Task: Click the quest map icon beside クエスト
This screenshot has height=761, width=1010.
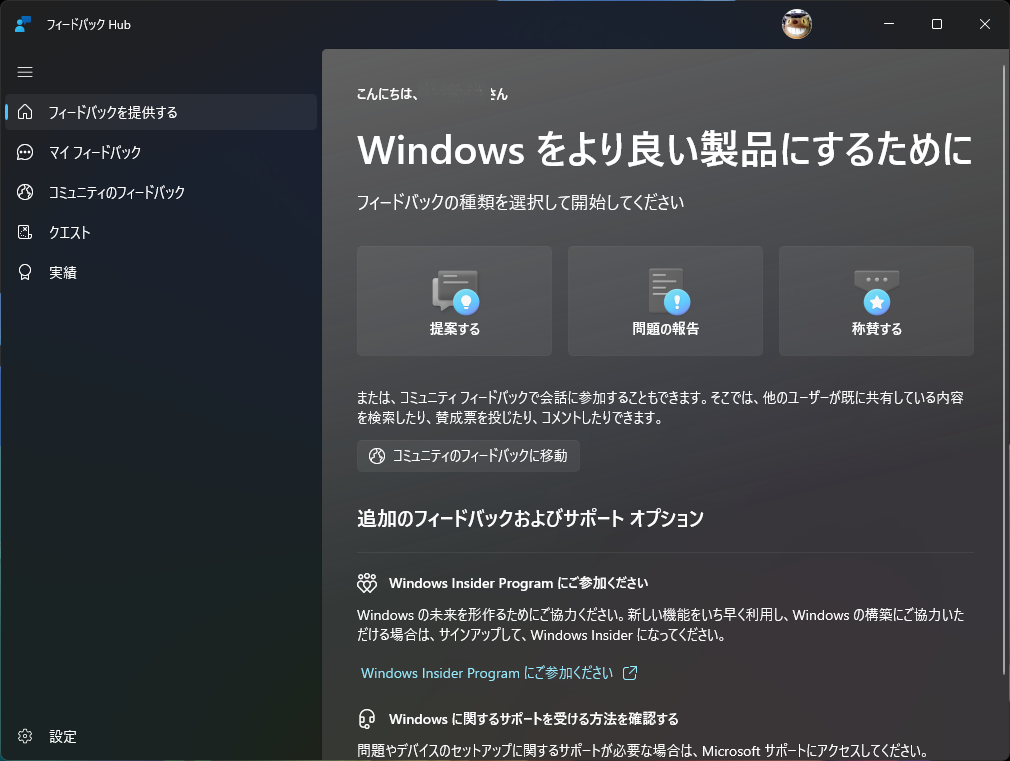Action: pos(25,232)
